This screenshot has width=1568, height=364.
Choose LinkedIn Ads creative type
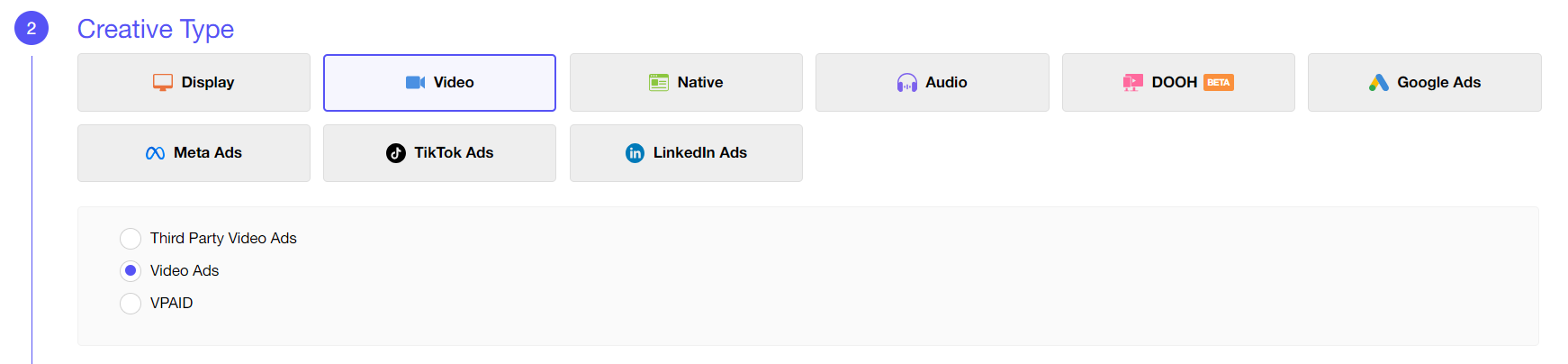pos(686,153)
